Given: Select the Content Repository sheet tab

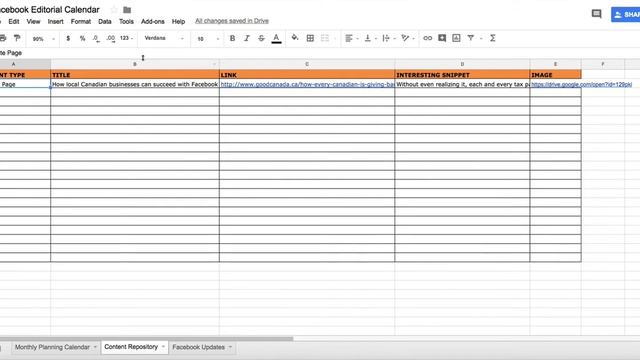Looking at the screenshot, I should tap(131, 347).
